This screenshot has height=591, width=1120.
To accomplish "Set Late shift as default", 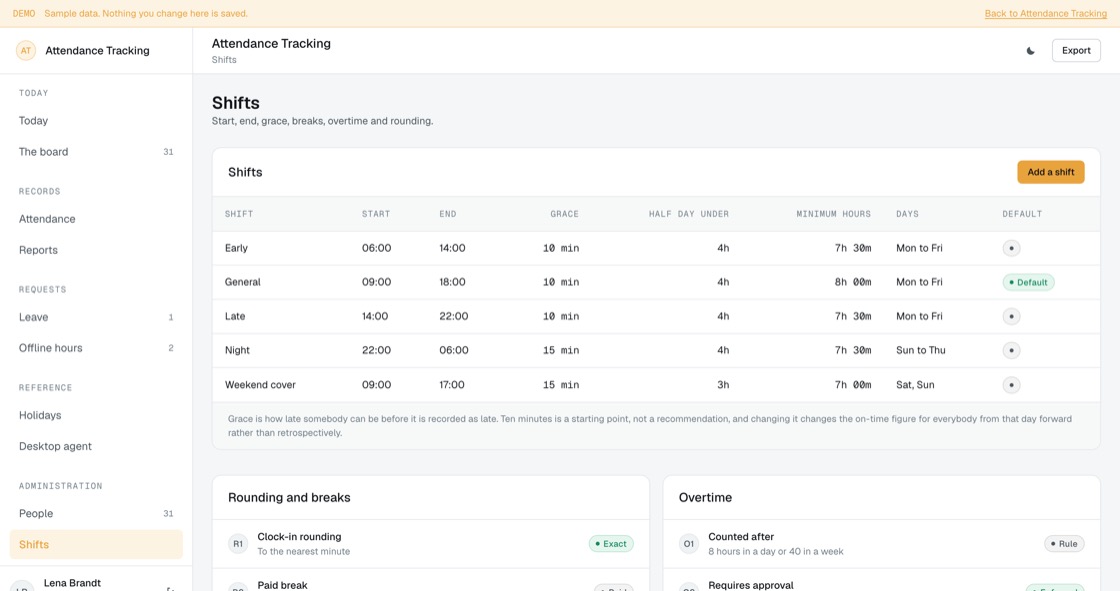I will pos(1011,316).
